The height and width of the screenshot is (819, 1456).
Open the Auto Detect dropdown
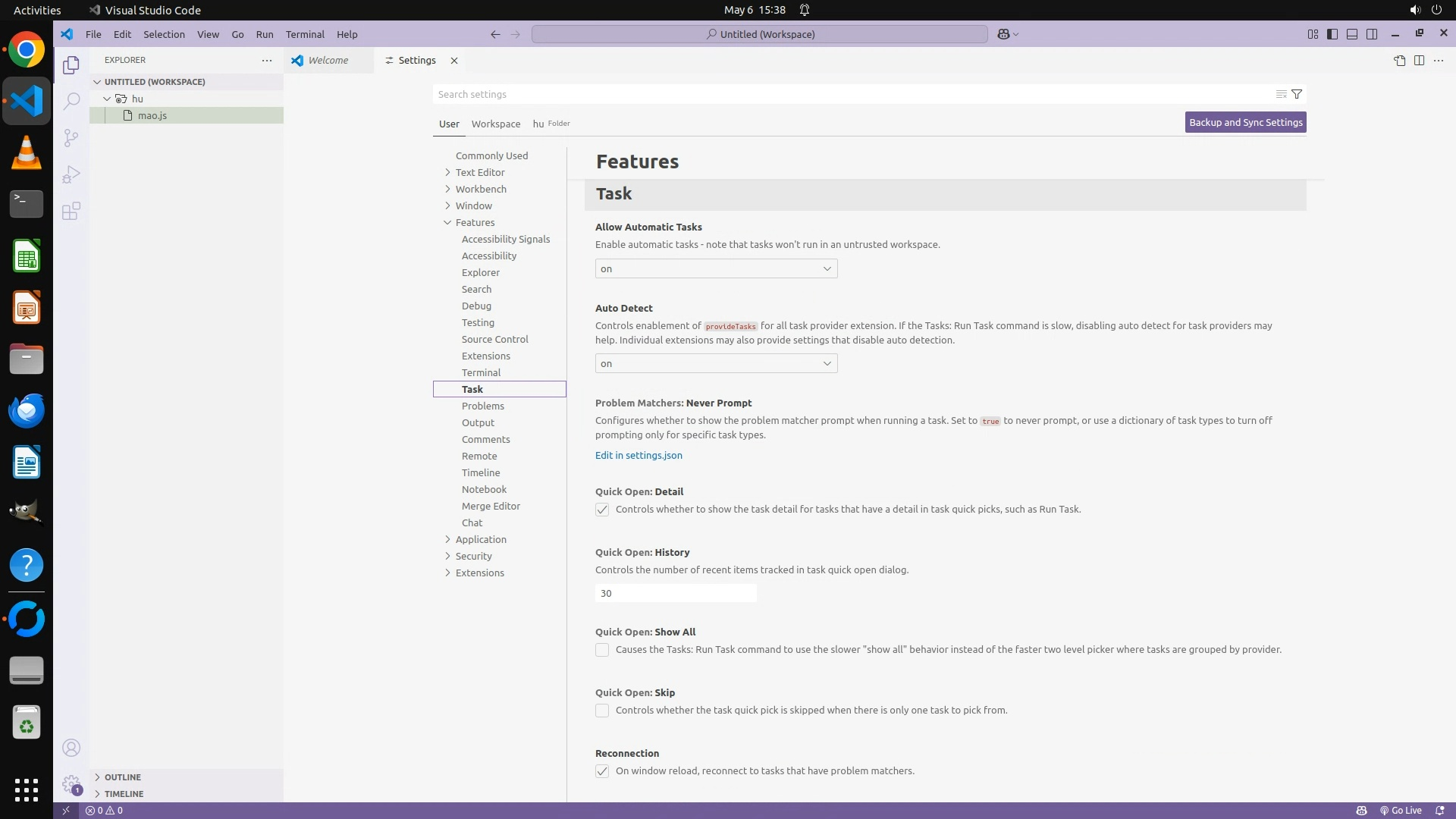[716, 363]
